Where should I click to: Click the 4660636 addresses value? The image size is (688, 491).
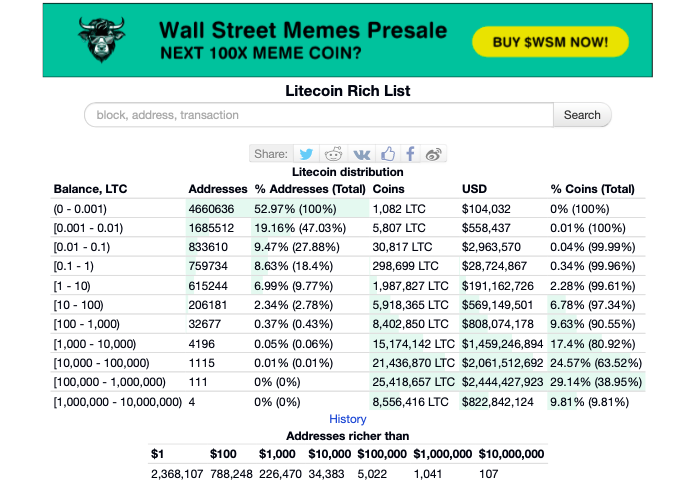click(211, 209)
